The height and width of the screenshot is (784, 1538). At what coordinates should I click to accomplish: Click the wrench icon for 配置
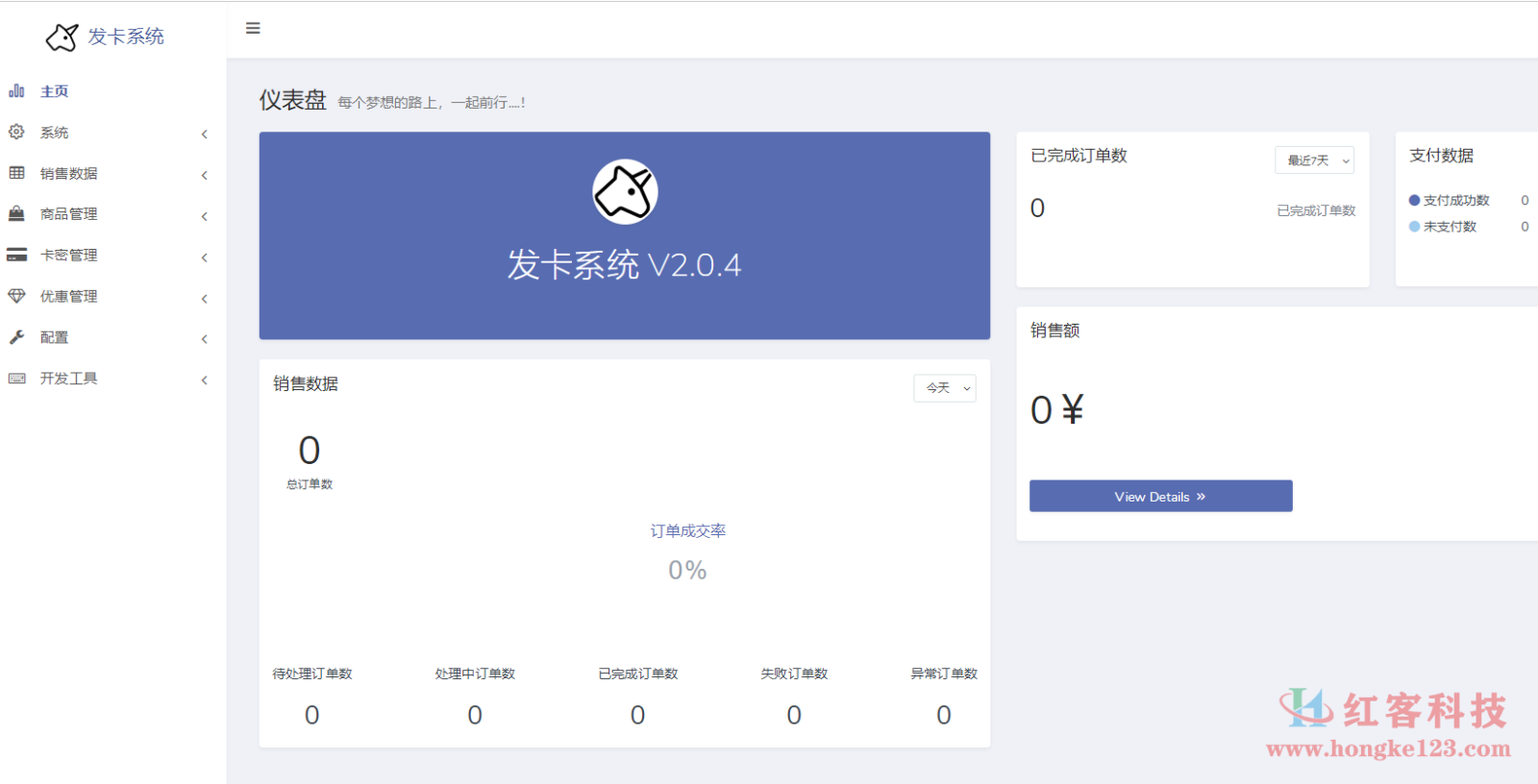[16, 337]
